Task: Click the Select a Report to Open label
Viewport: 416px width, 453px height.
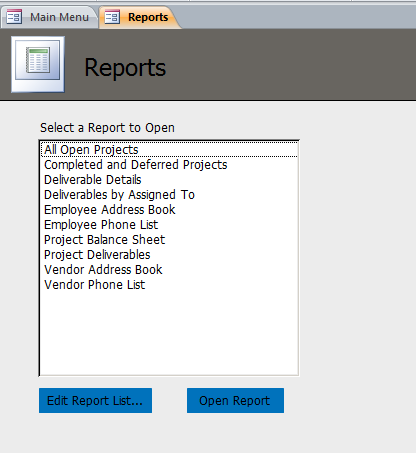Action: coord(107,128)
